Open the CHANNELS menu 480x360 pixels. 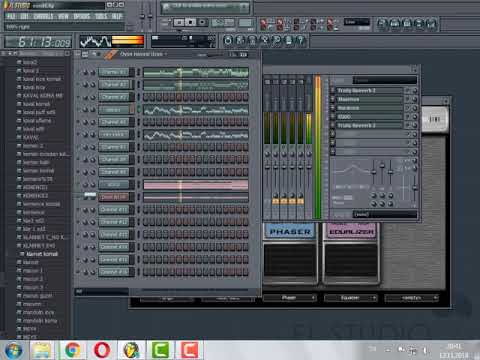(43, 16)
